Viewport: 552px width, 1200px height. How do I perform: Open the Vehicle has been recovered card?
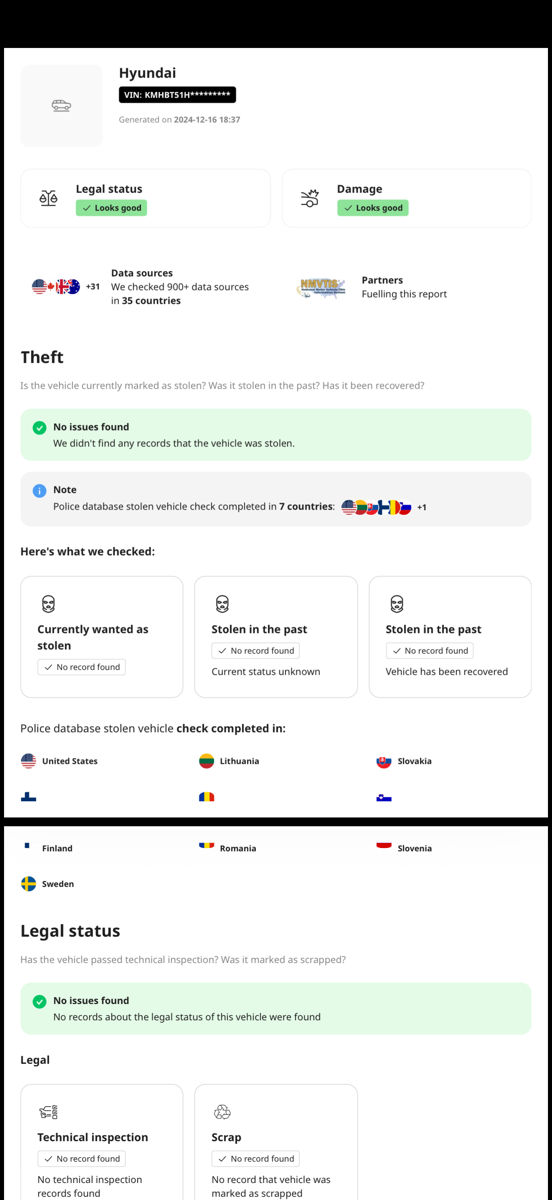tap(450, 637)
